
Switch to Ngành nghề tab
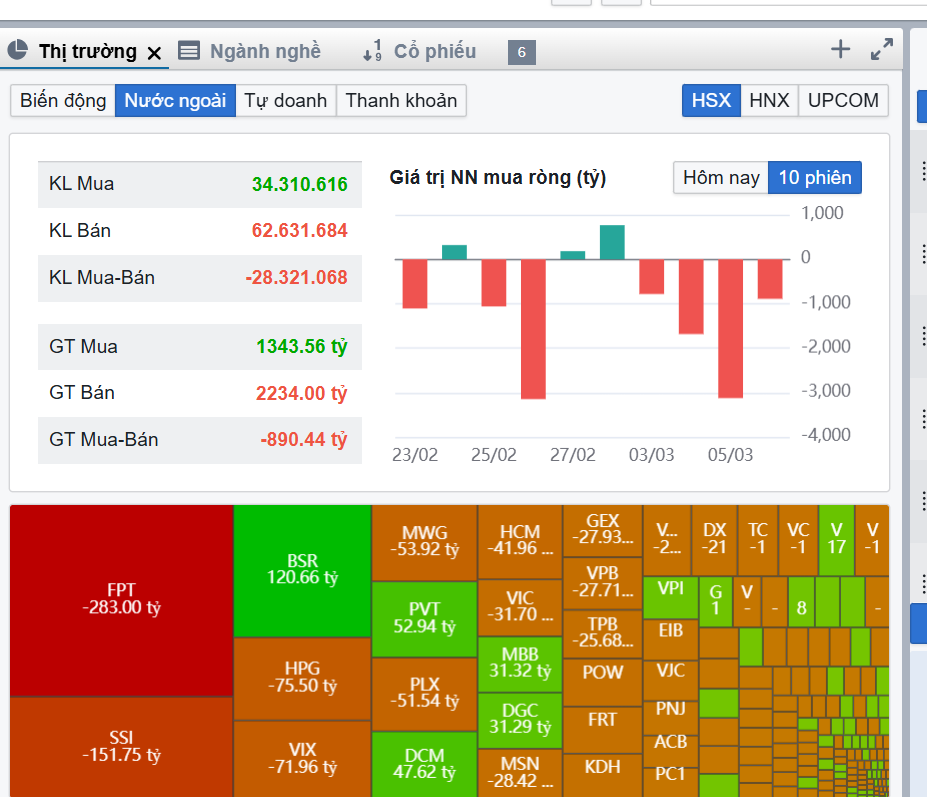pos(265,51)
